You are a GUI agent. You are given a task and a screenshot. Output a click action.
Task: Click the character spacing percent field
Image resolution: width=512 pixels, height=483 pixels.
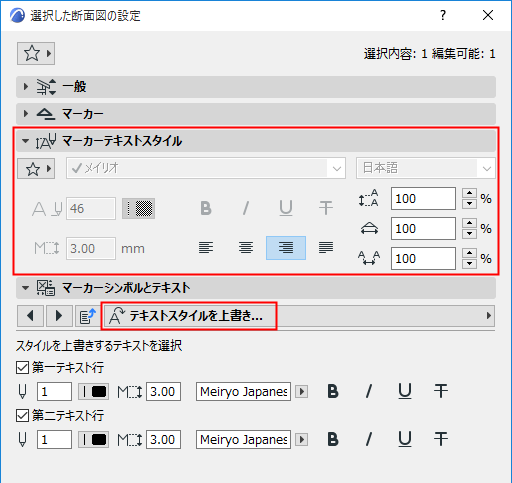(423, 259)
